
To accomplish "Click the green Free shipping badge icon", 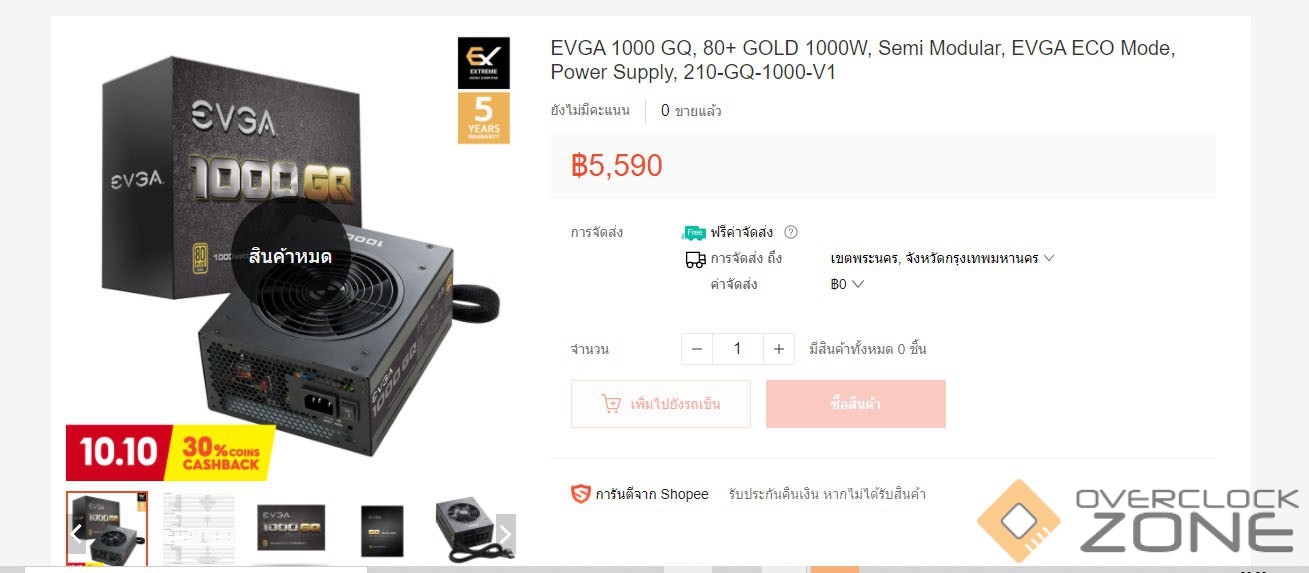I will (693, 232).
